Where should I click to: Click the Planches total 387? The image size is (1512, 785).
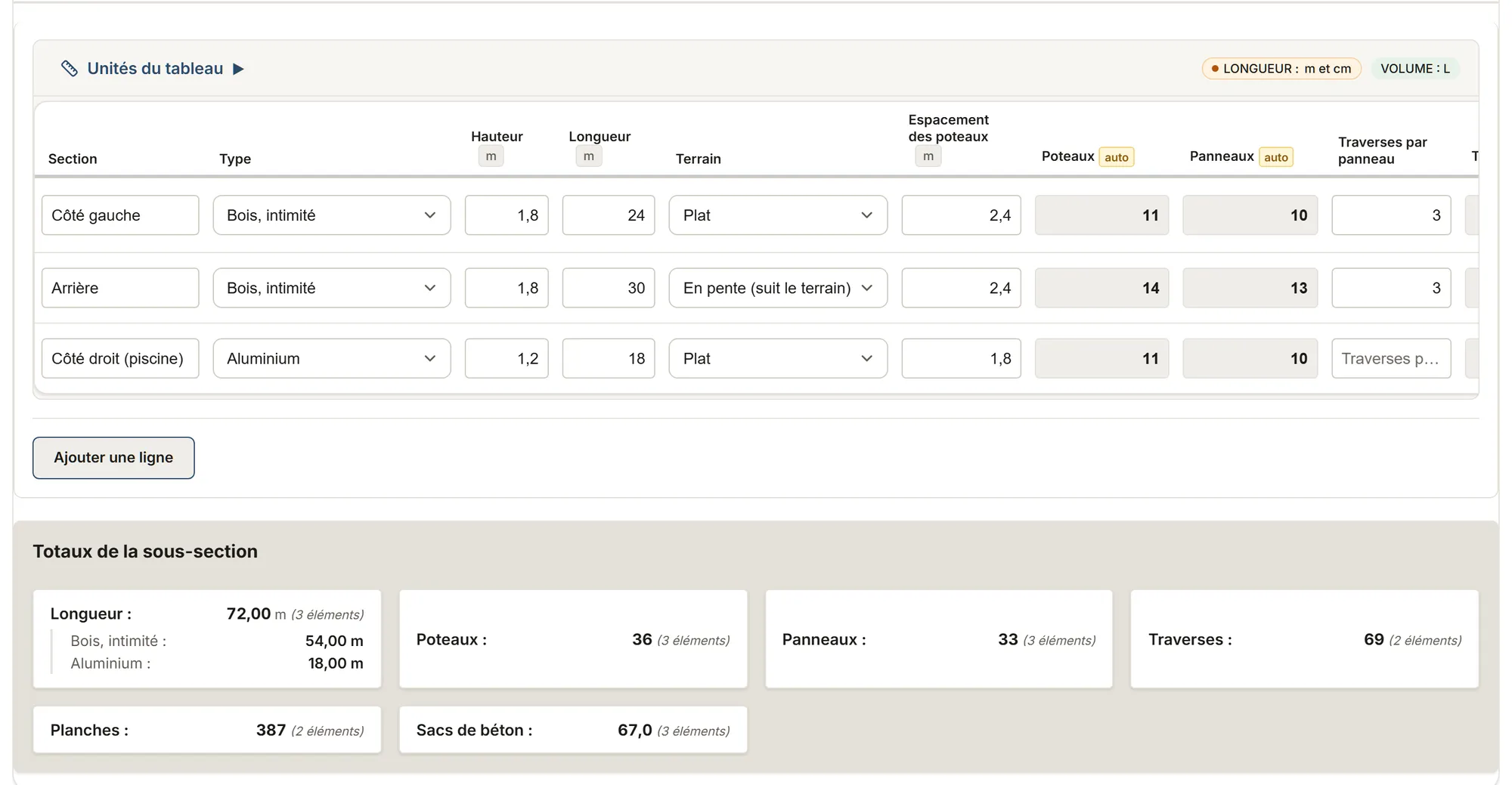[271, 731]
